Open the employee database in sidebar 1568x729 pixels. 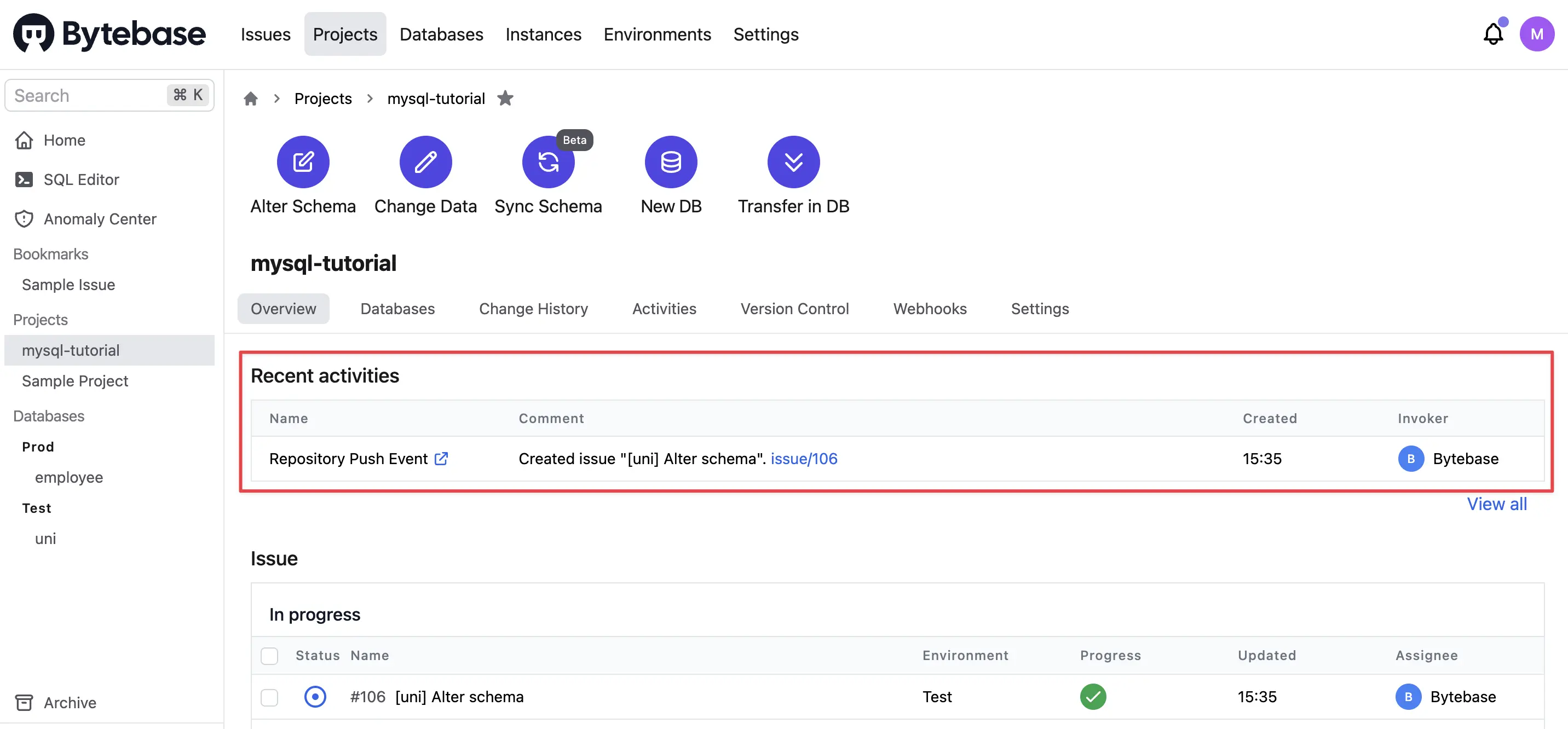click(x=69, y=477)
